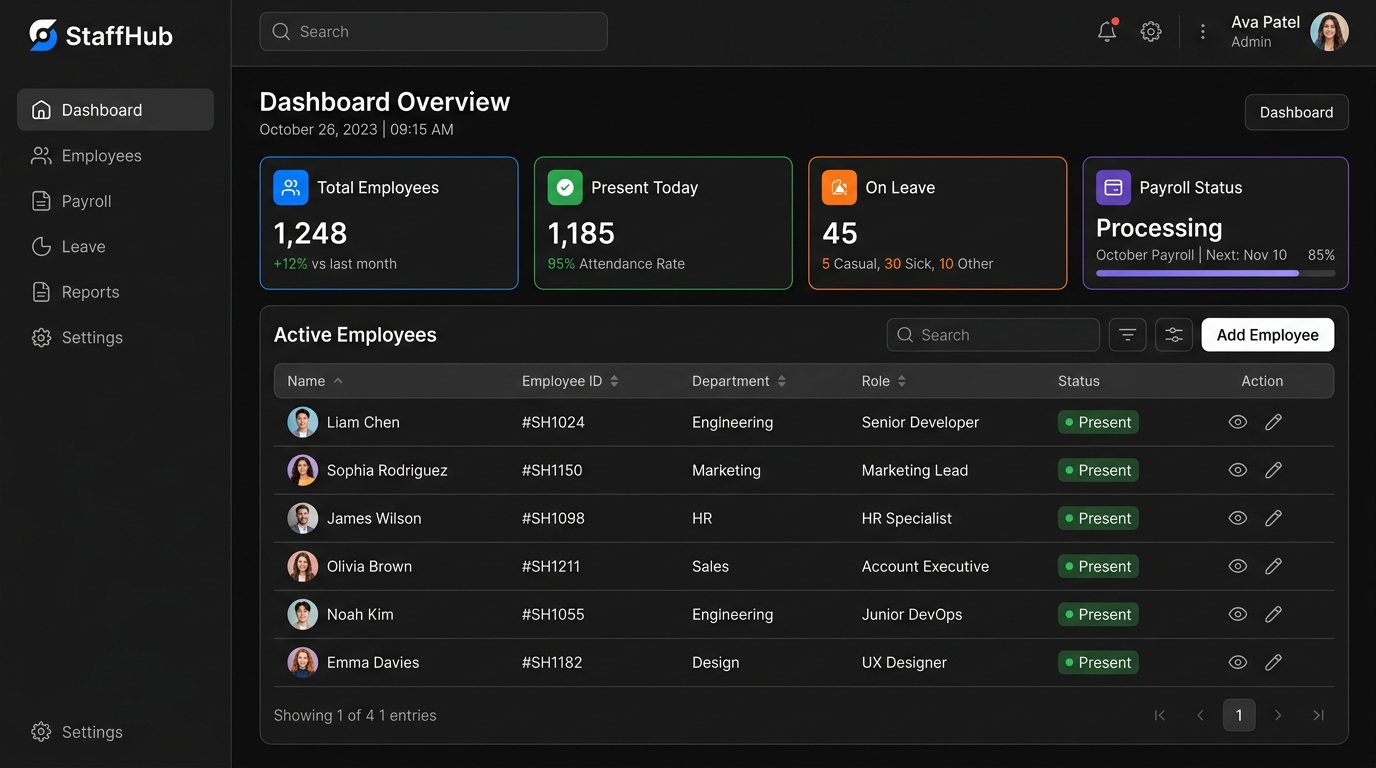Open Reports in the sidebar
This screenshot has width=1376, height=768.
pyautogui.click(x=115, y=292)
